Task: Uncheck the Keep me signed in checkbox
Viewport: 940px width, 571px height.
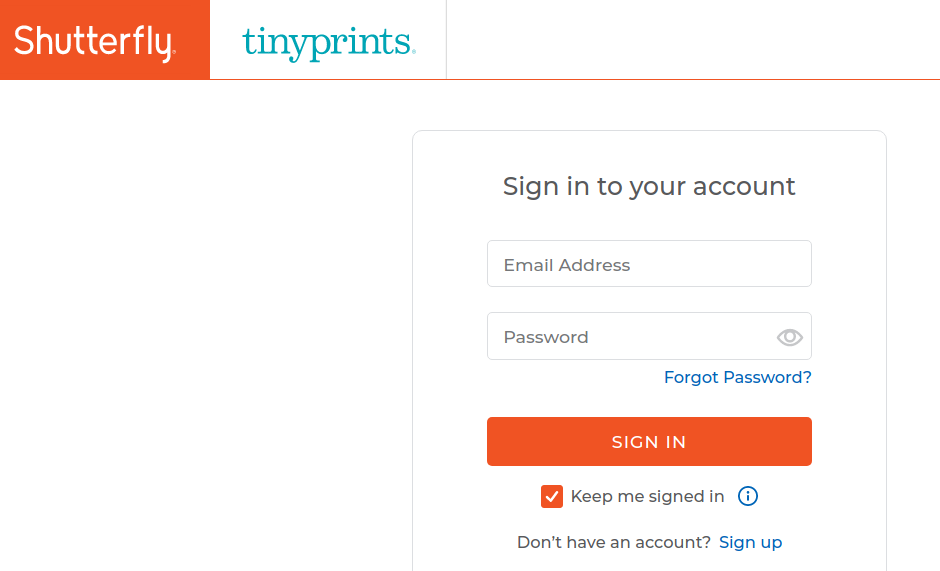Action: 552,496
